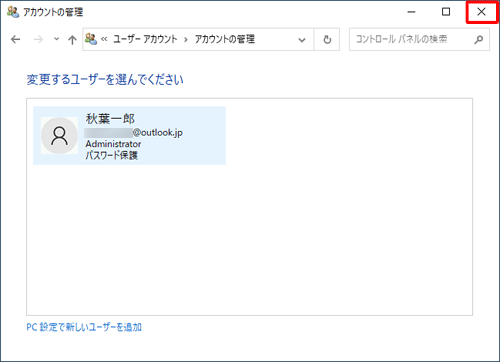Click the title bar accounts icon

pyautogui.click(x=13, y=12)
